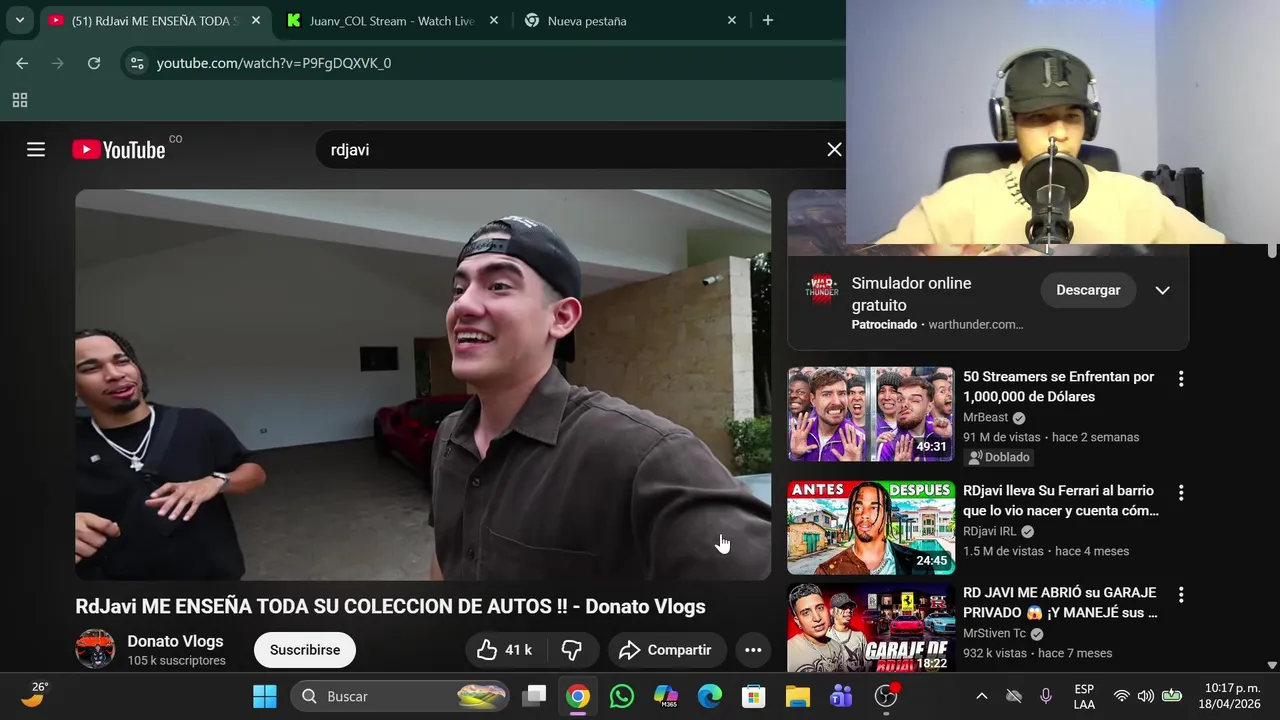The height and width of the screenshot is (720, 1280).
Task: Visit the MrStiven Tc channel link
Action: [x=995, y=633]
